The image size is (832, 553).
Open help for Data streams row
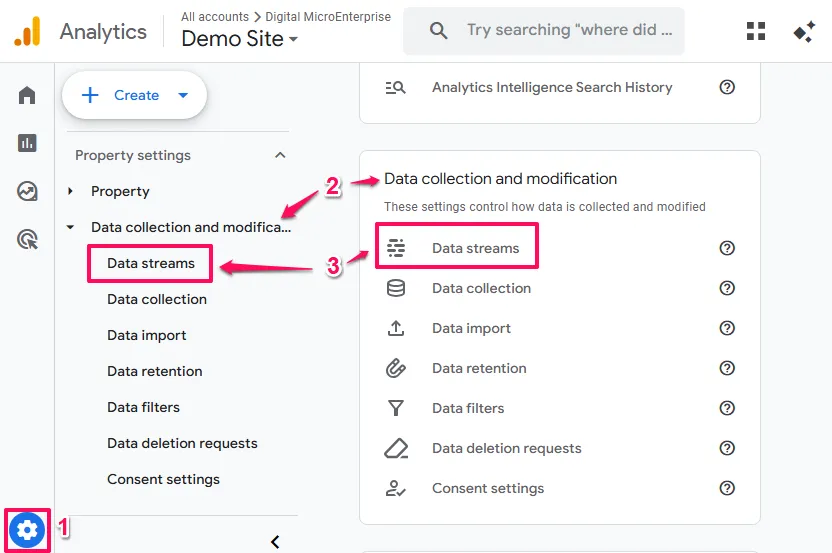pyautogui.click(x=727, y=248)
